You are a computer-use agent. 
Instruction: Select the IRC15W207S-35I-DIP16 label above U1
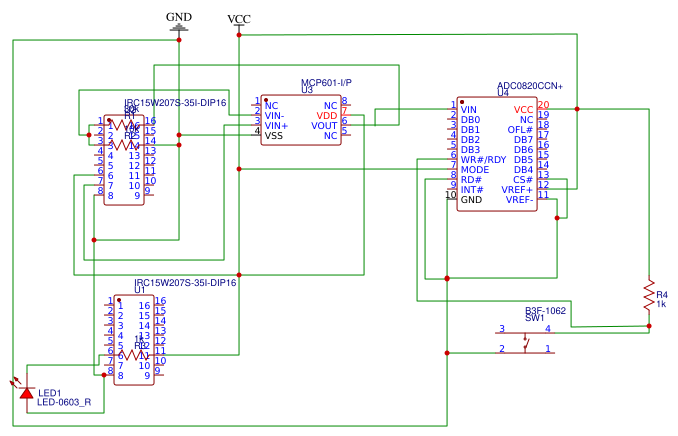(x=185, y=282)
